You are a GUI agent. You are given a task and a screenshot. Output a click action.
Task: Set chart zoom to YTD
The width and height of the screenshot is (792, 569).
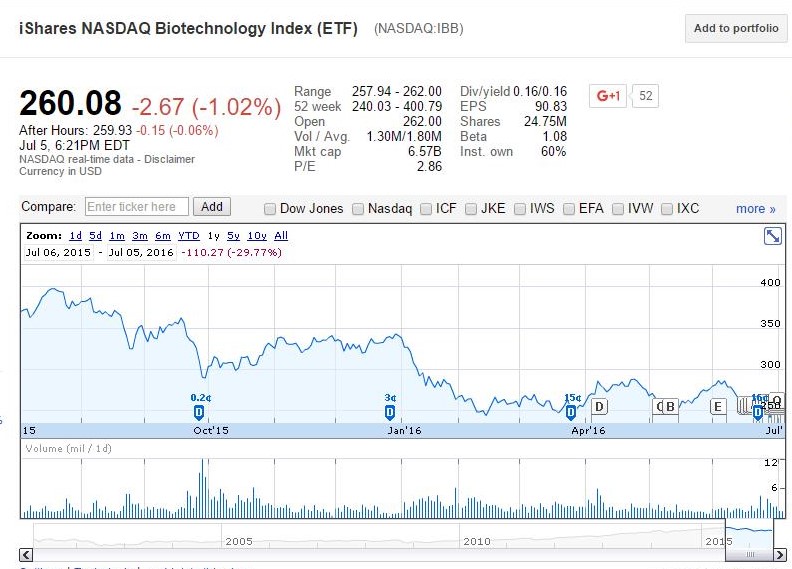189,236
